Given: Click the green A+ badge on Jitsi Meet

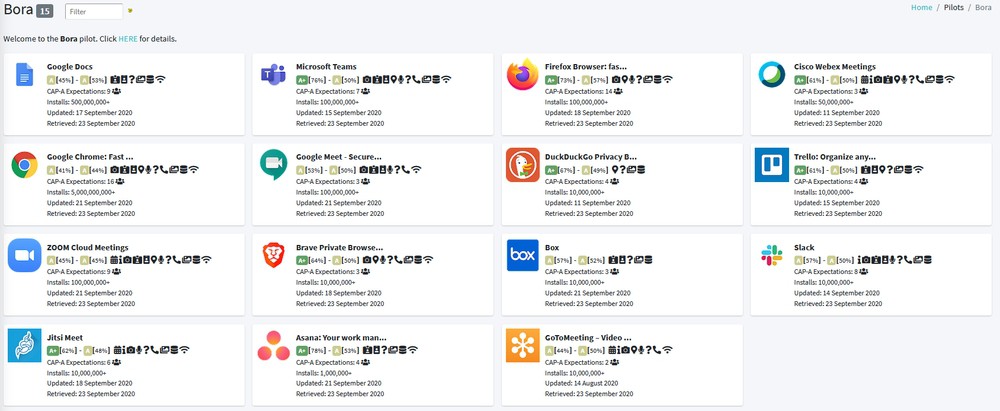Looking at the screenshot, I should (53, 350).
